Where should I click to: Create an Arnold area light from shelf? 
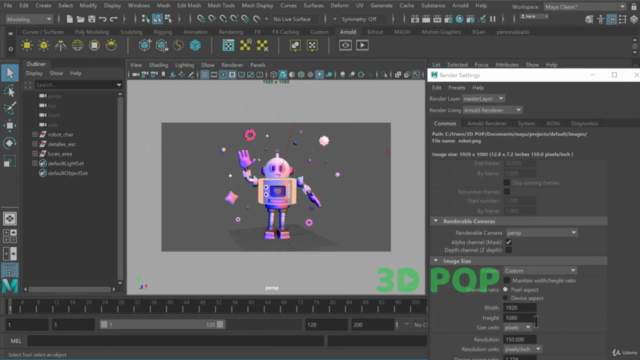click(x=27, y=45)
